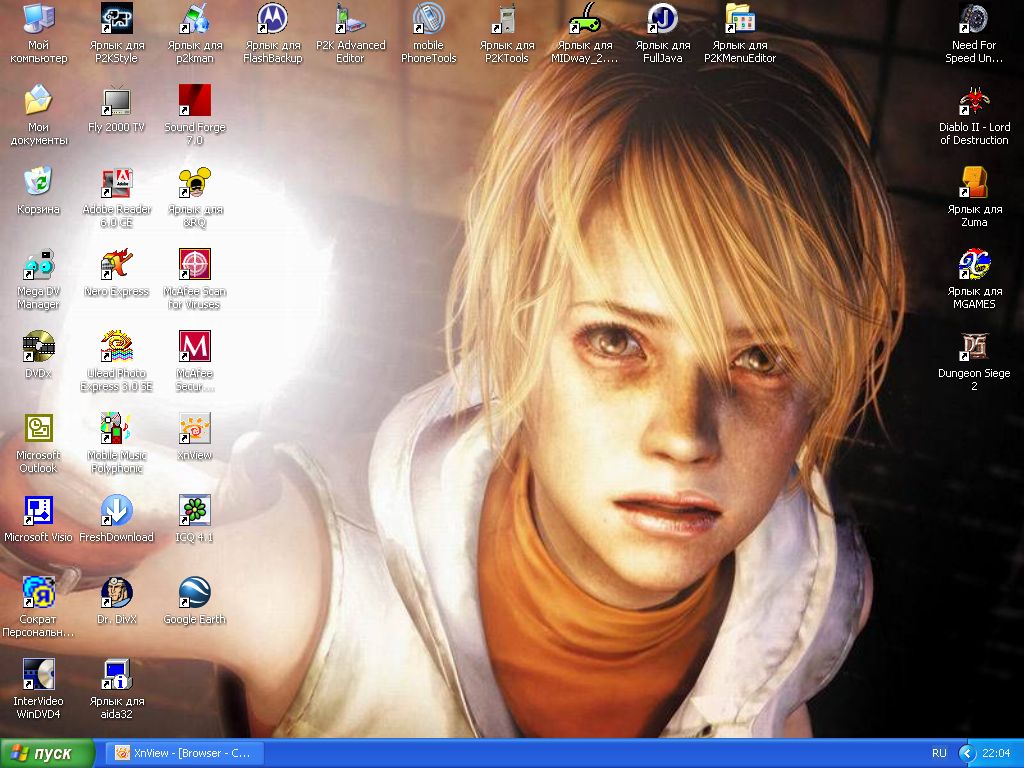1024x768 pixels.
Task: Select Diablo II Lord of Destruction icon
Action: tap(974, 100)
